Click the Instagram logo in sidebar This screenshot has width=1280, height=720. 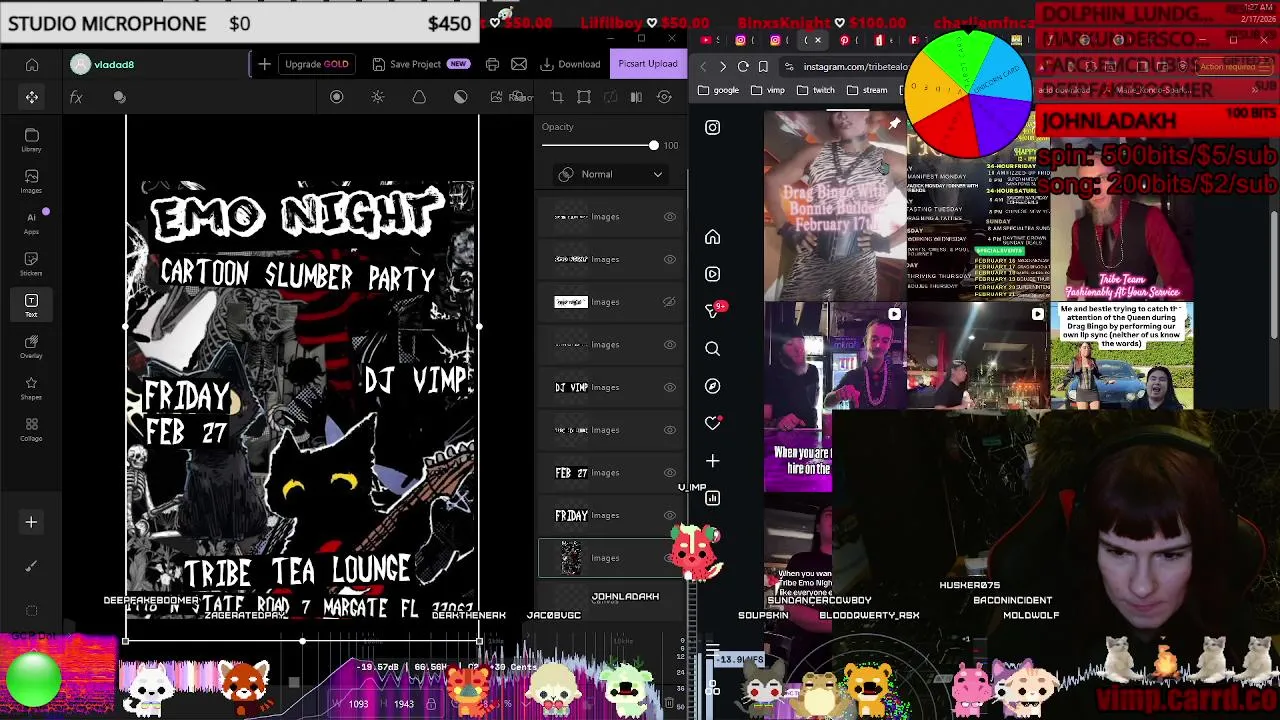pos(712,127)
